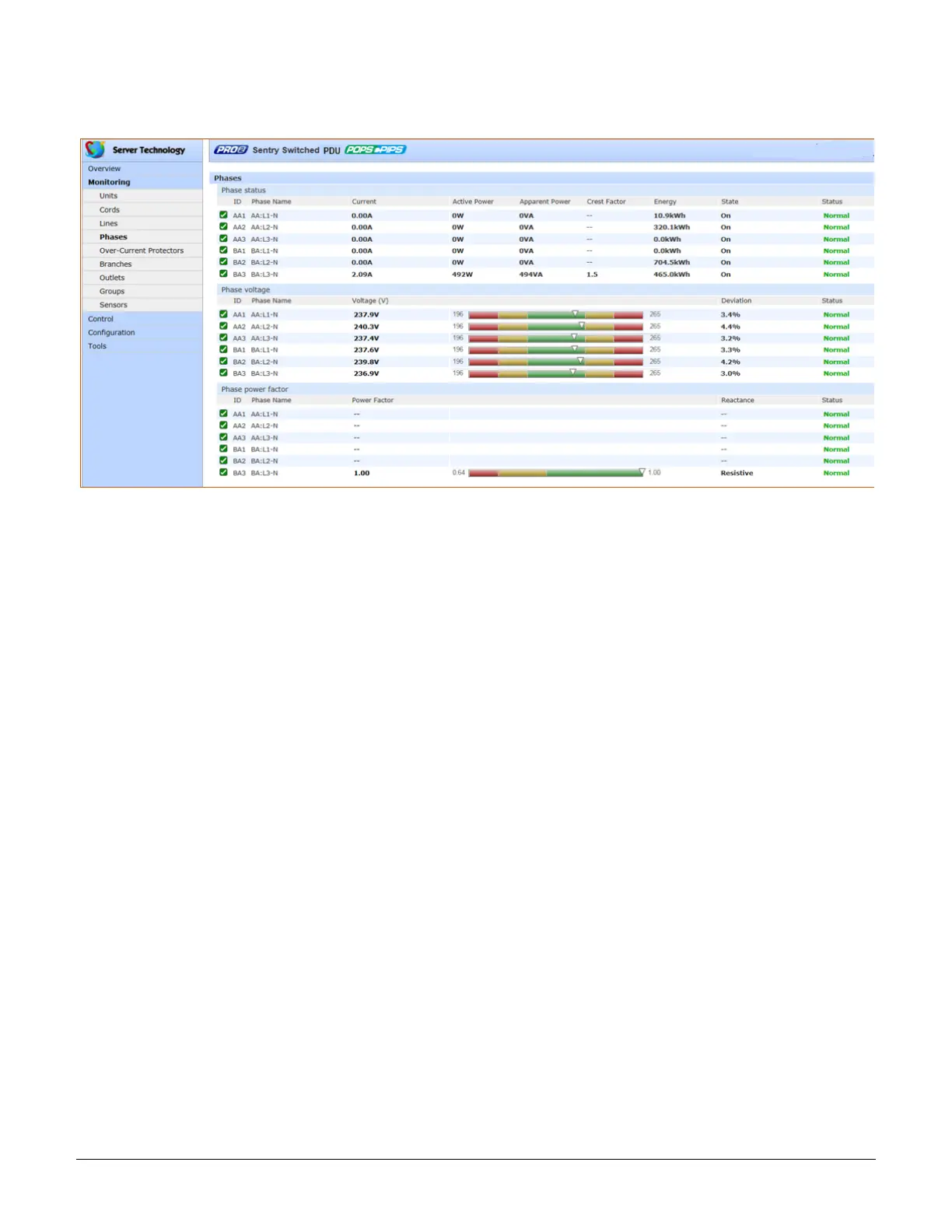The width and height of the screenshot is (952, 1232).
Task: Click the 494VA apparent power value
Action: (530, 275)
